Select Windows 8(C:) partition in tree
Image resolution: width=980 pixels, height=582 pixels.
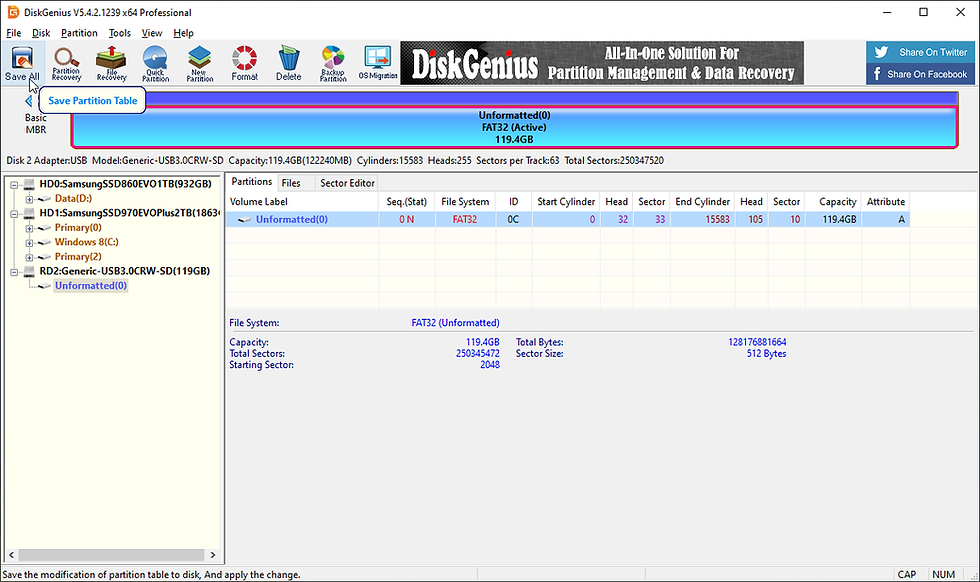point(86,242)
